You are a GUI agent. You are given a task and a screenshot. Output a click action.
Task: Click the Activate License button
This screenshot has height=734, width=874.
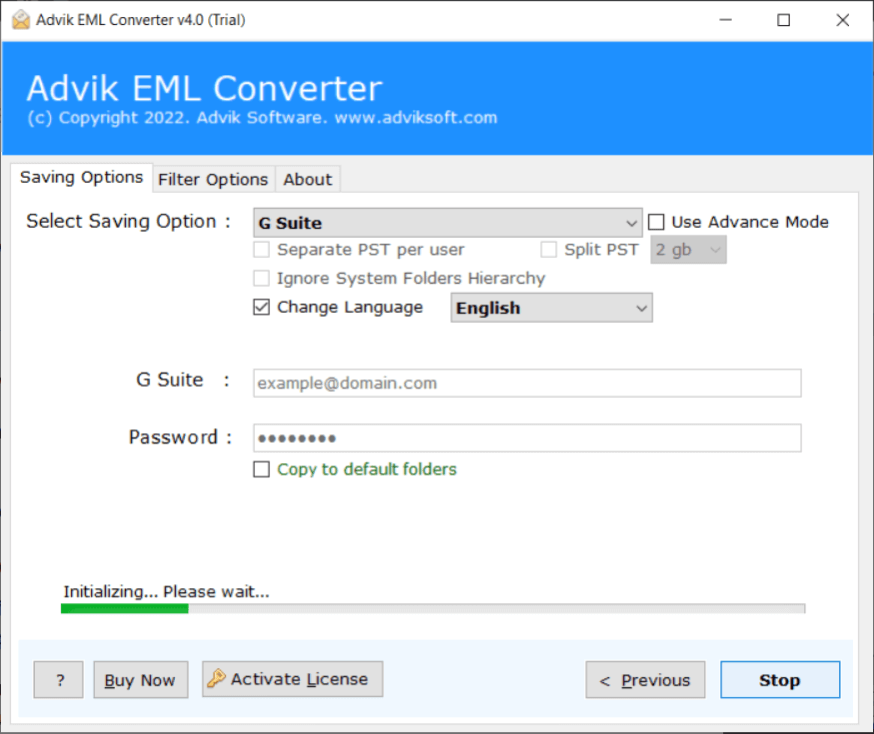click(293, 679)
